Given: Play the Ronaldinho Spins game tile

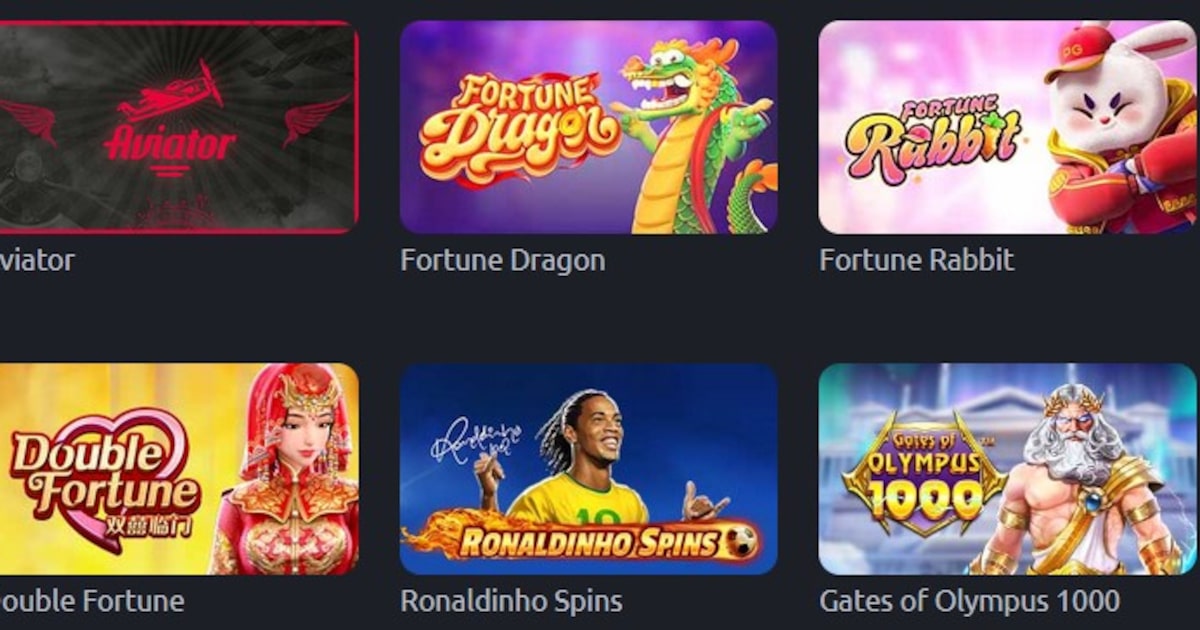Looking at the screenshot, I should click(589, 469).
